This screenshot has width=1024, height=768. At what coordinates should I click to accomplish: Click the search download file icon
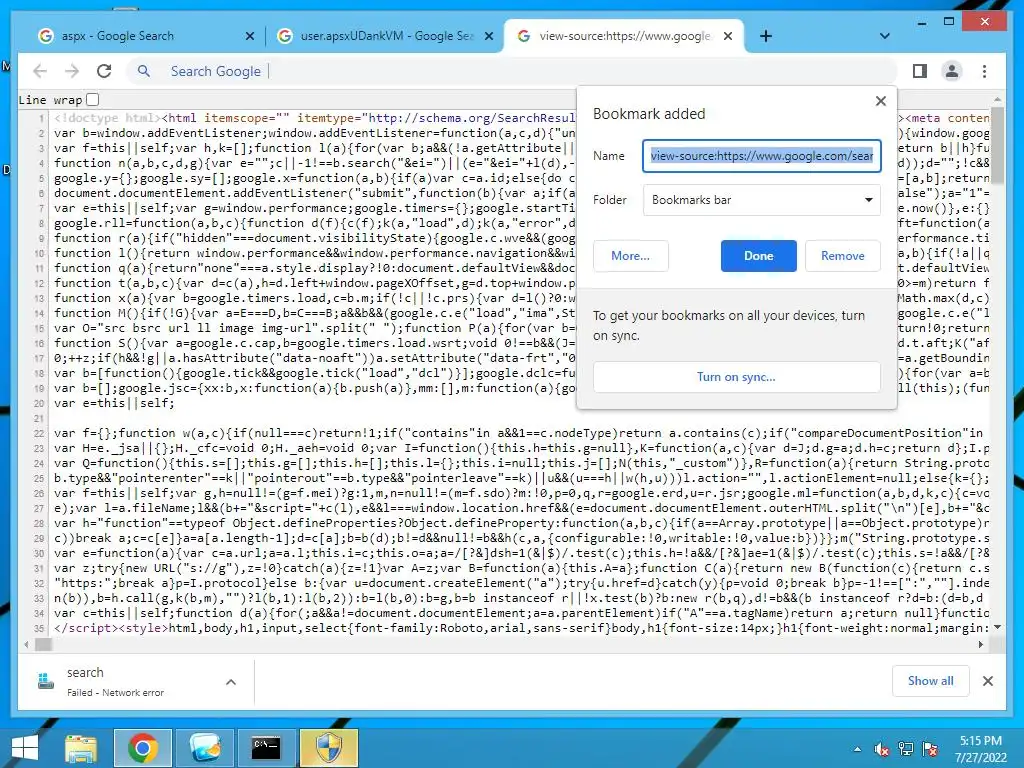pos(46,682)
